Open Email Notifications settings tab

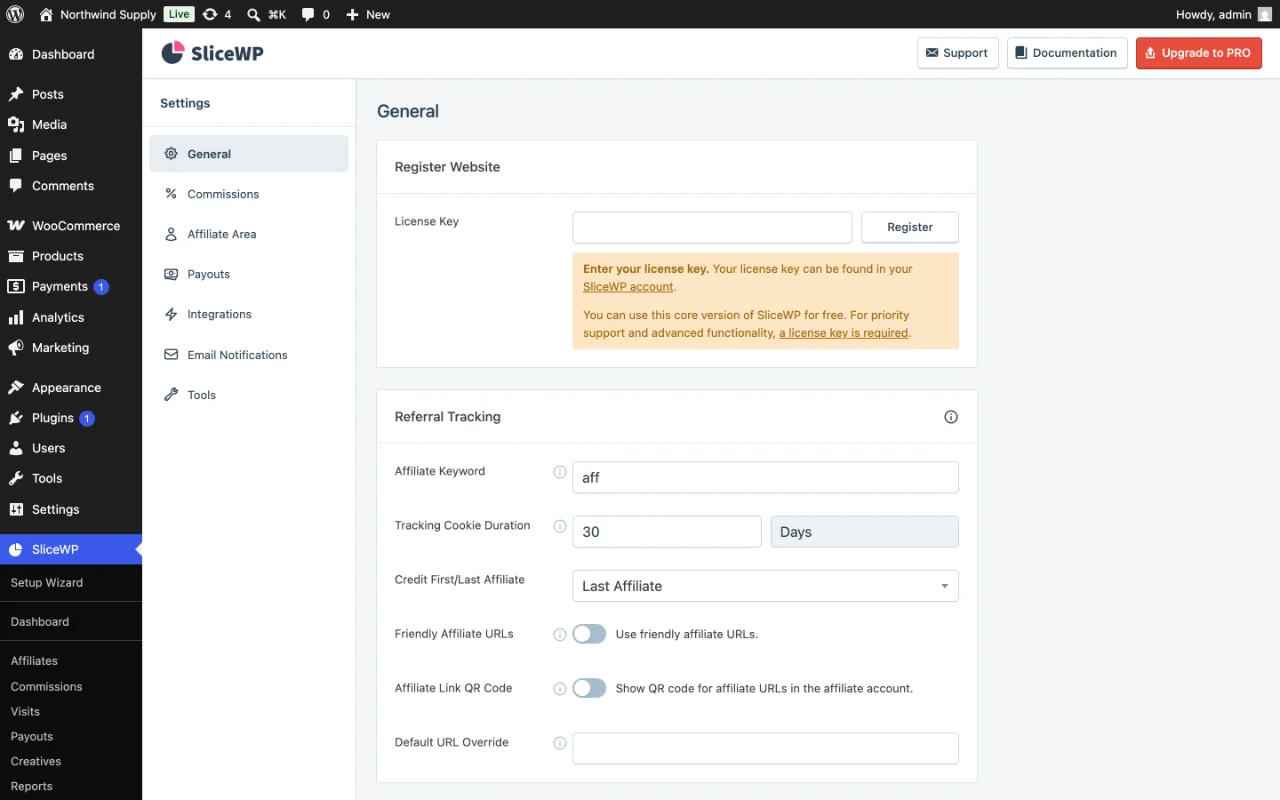[x=249, y=355]
